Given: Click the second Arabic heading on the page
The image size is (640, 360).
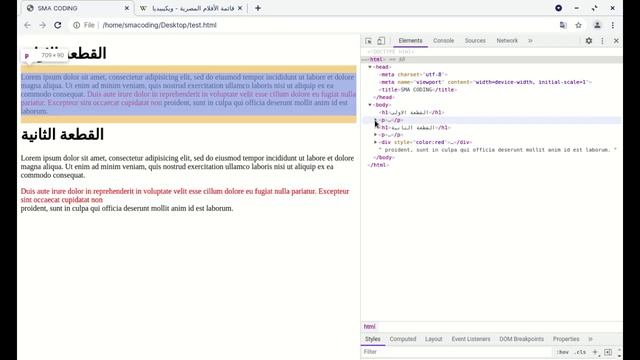Looking at the screenshot, I should (62, 135).
